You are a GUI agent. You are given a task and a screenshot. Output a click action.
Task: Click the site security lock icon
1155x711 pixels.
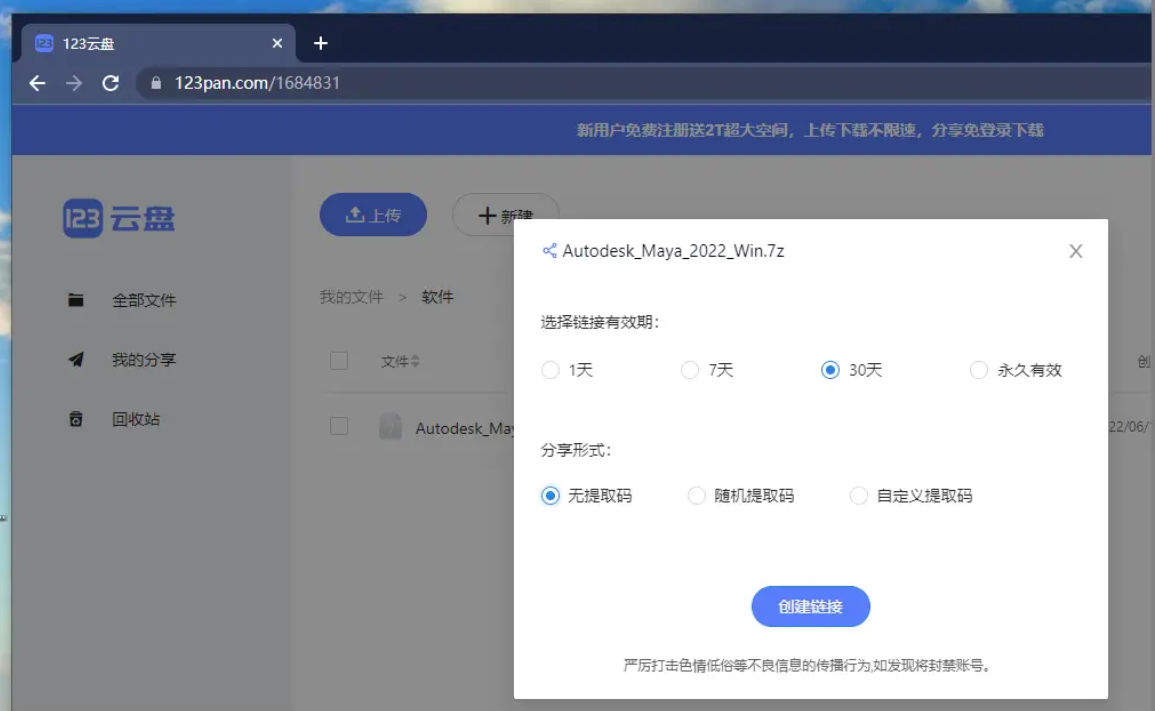tap(156, 83)
